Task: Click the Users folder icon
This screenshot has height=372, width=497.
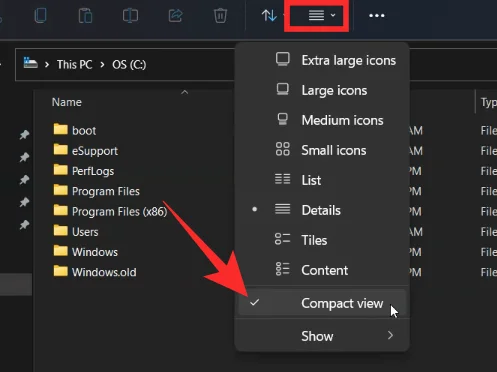Action: (x=61, y=230)
